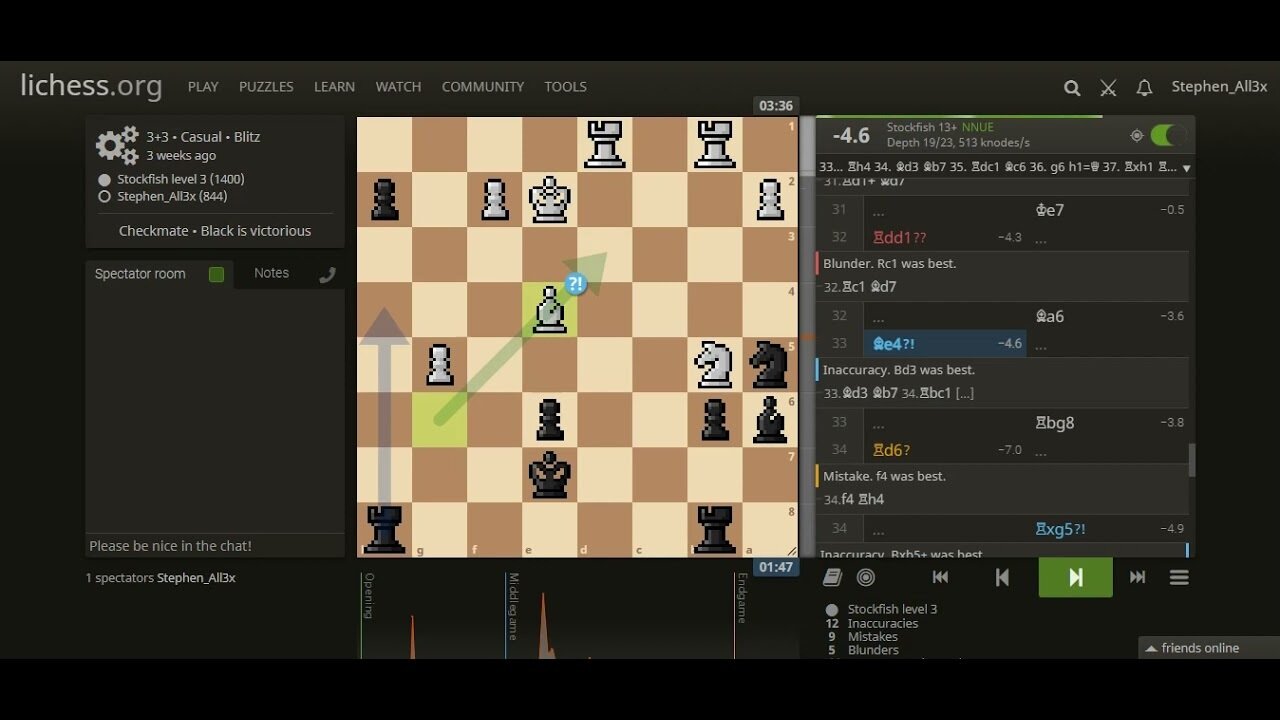Click the move list scrollbar
The image size is (1280, 720).
coord(1191,460)
